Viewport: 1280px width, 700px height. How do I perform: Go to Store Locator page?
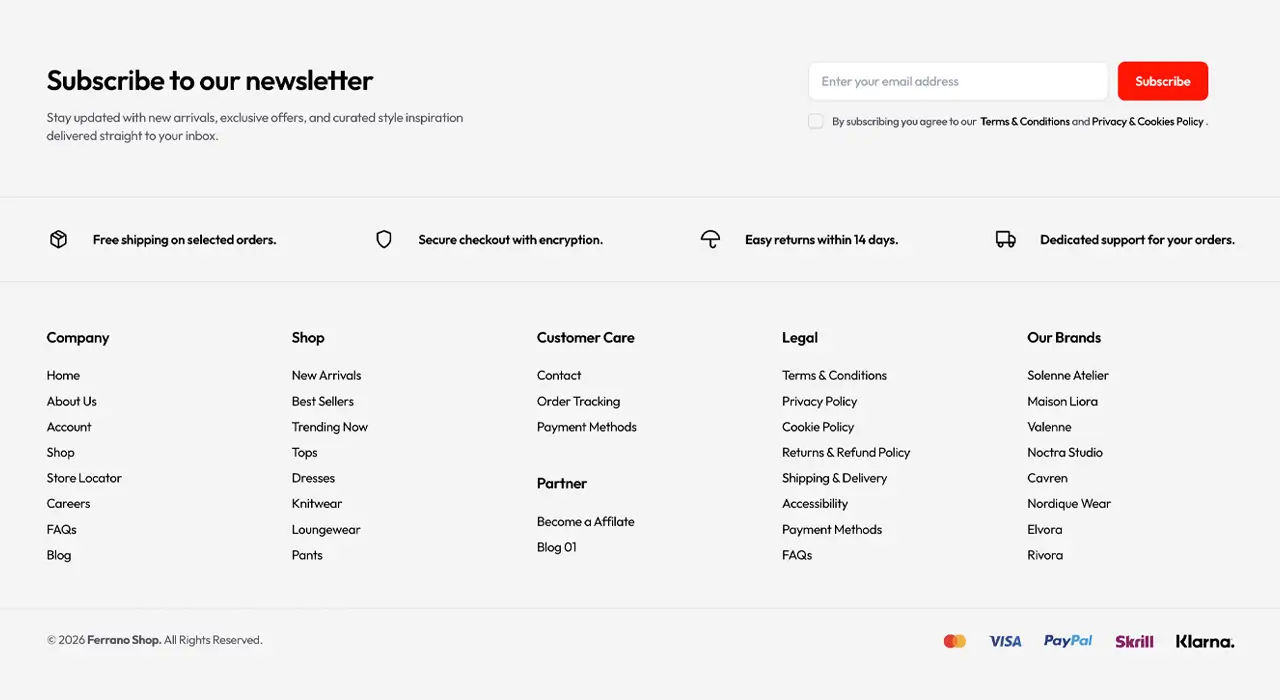click(x=84, y=478)
